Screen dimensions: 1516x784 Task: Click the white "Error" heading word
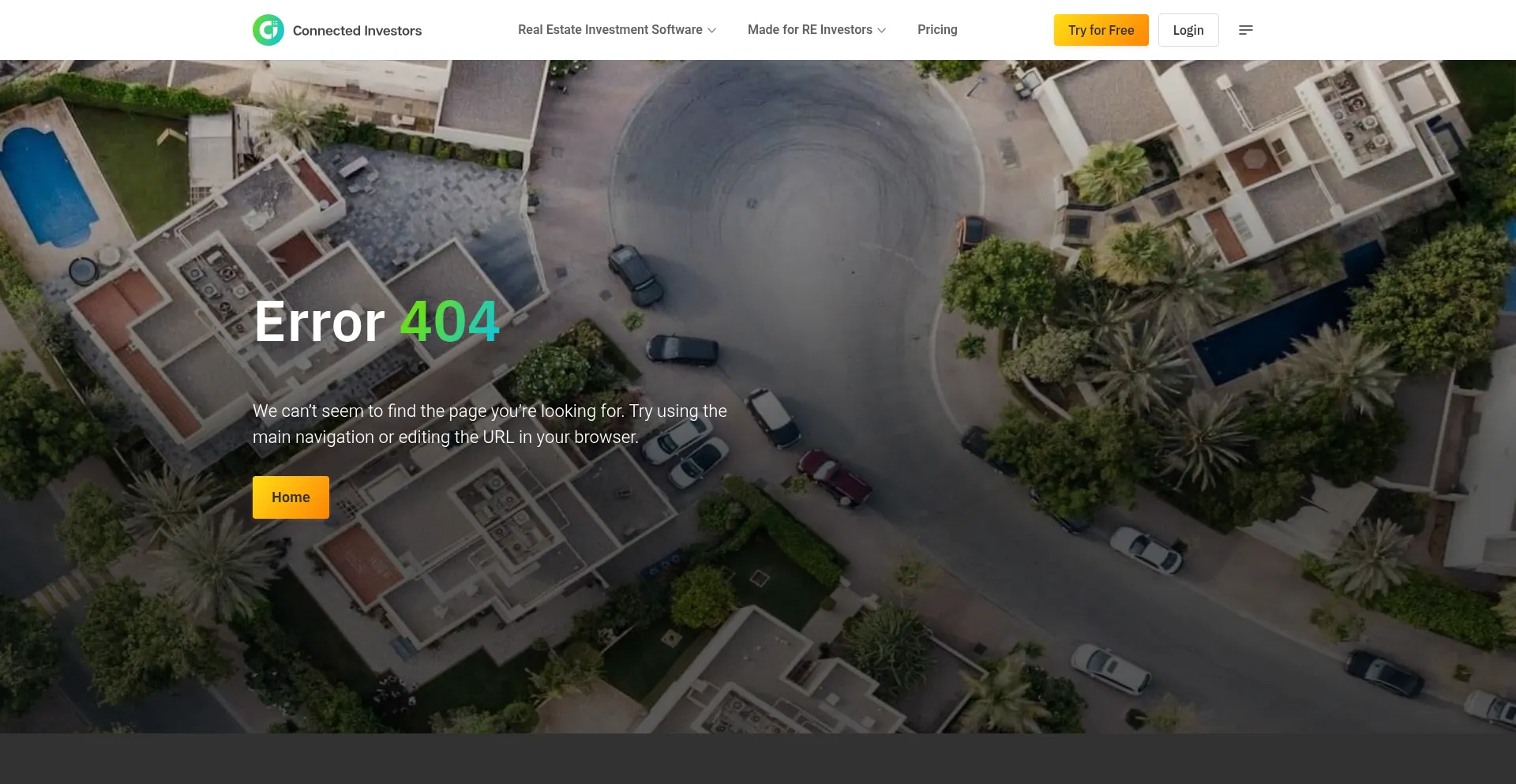(x=319, y=322)
